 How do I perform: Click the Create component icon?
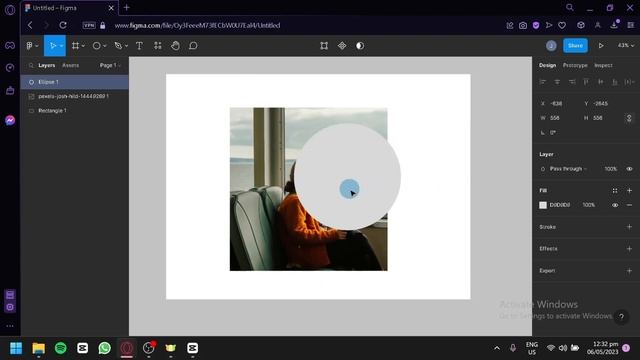tap(342, 46)
